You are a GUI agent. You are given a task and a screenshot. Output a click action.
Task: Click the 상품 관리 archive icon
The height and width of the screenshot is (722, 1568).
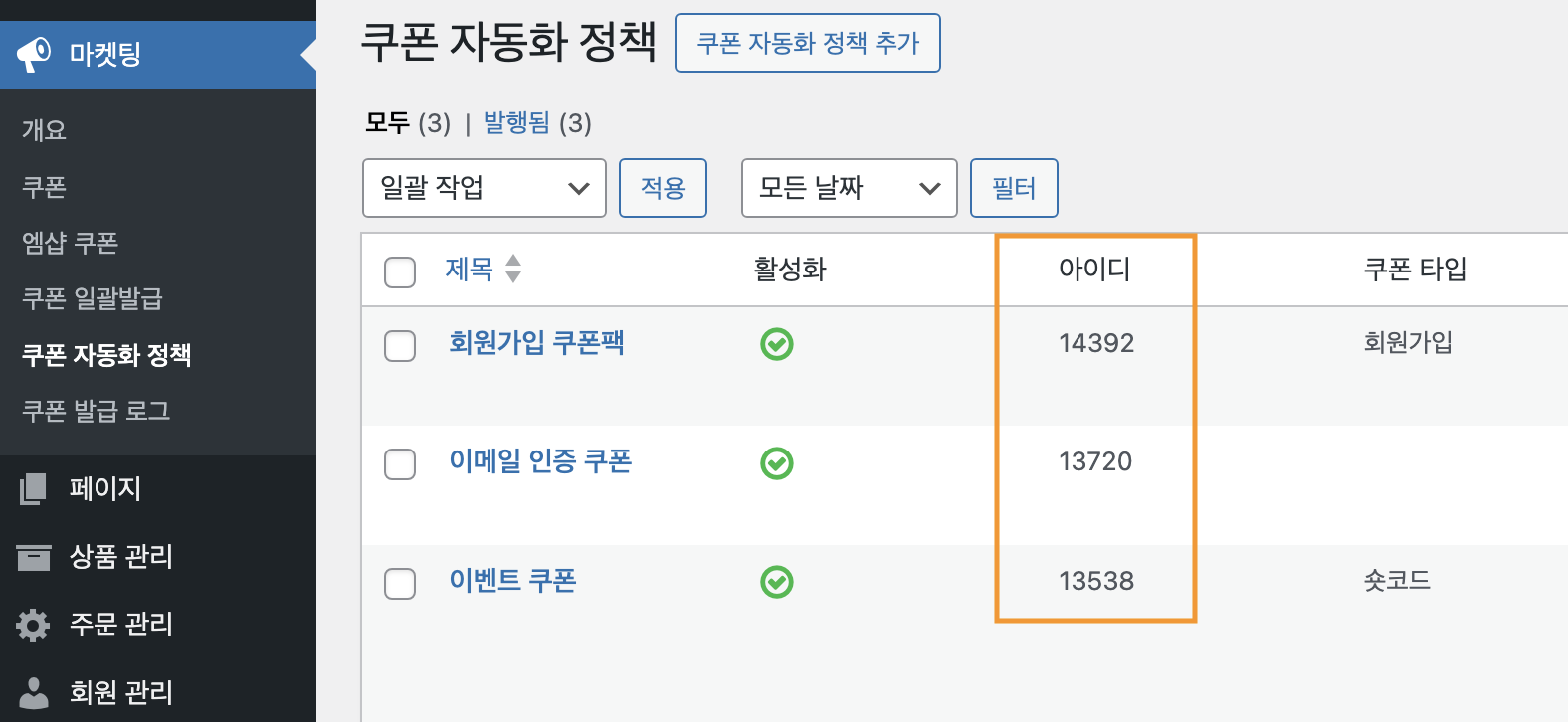coord(33,557)
